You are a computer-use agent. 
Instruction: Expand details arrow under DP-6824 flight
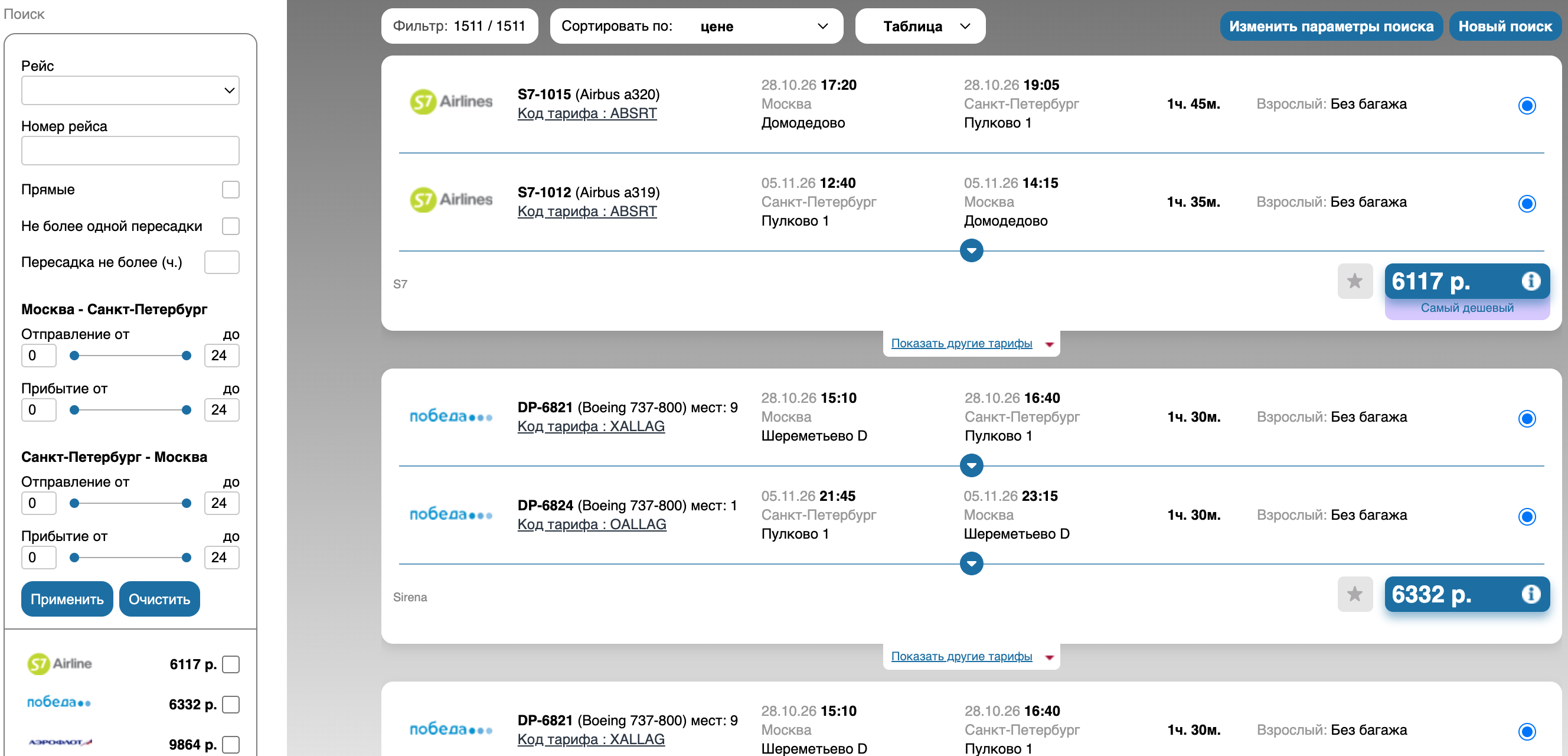coord(972,564)
